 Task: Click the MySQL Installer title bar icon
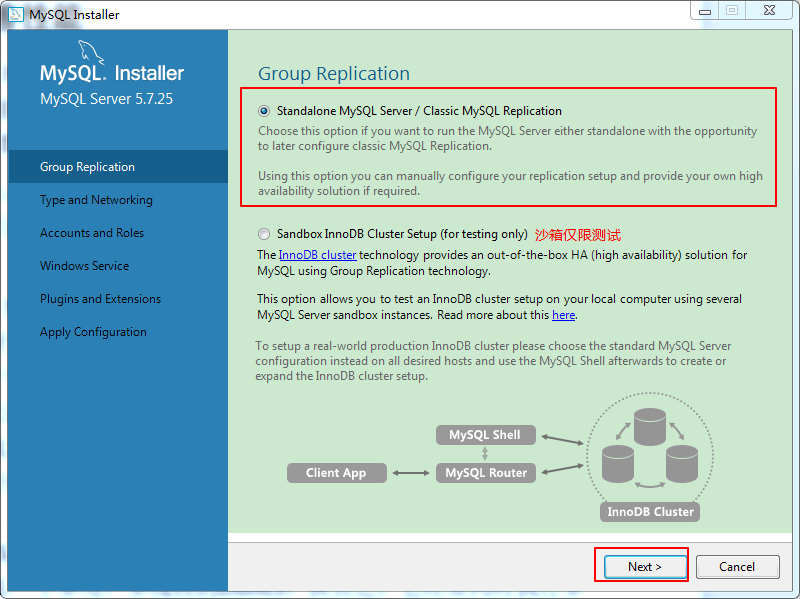click(x=15, y=14)
